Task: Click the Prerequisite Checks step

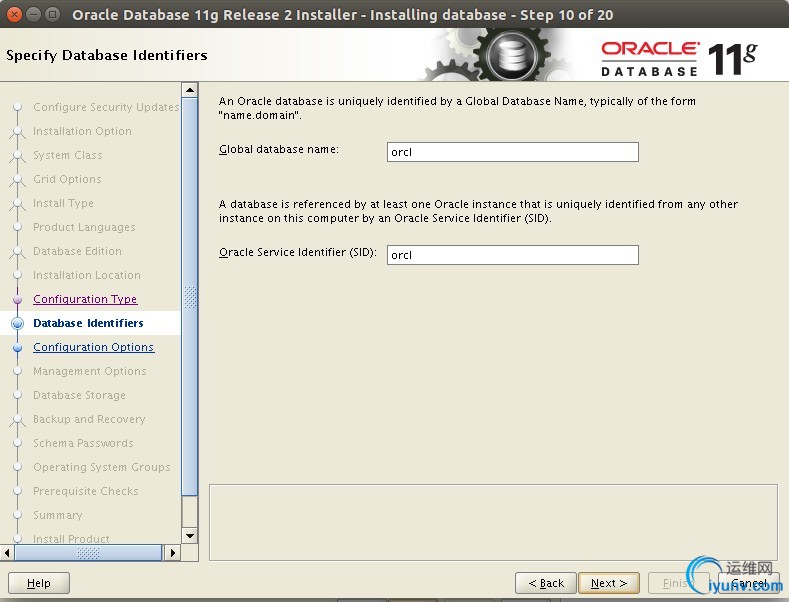Action: pyautogui.click(x=86, y=491)
